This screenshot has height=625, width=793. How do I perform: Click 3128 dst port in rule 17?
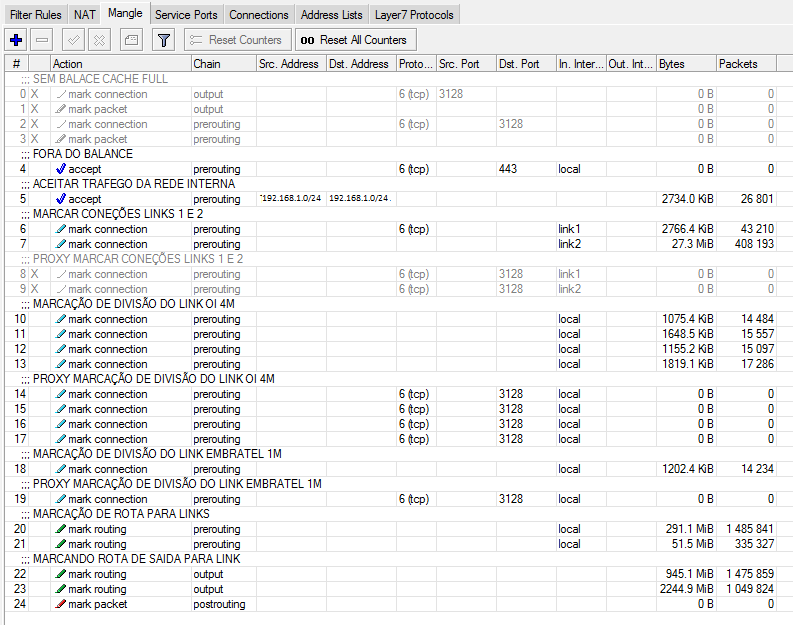click(x=511, y=439)
